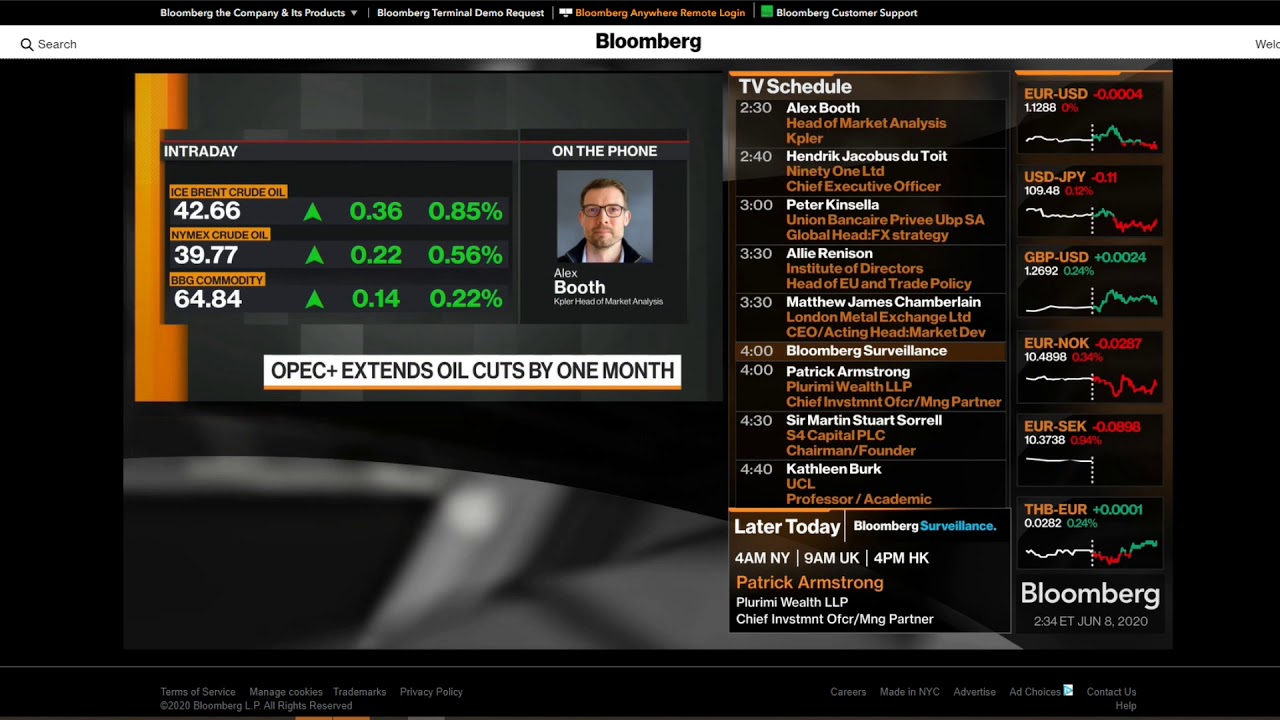Image resolution: width=1280 pixels, height=720 pixels.
Task: Open Terms of Service footer link
Action: coord(198,692)
